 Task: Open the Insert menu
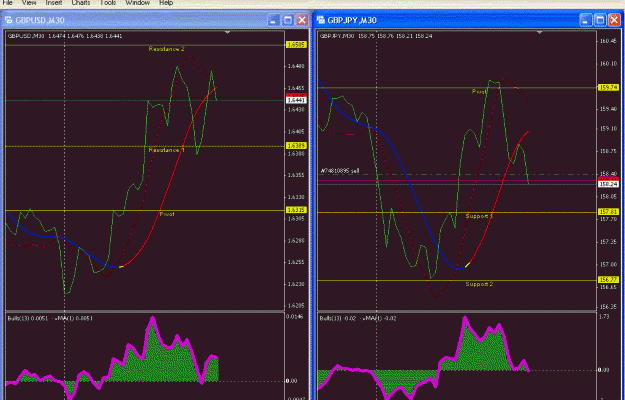click(x=53, y=2)
